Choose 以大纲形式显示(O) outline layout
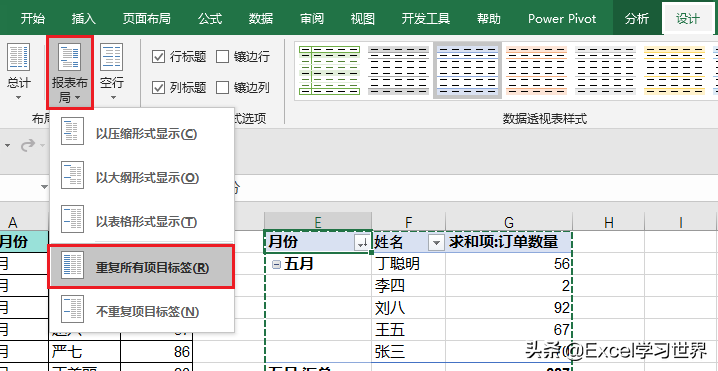718x371 pixels. tap(142, 178)
